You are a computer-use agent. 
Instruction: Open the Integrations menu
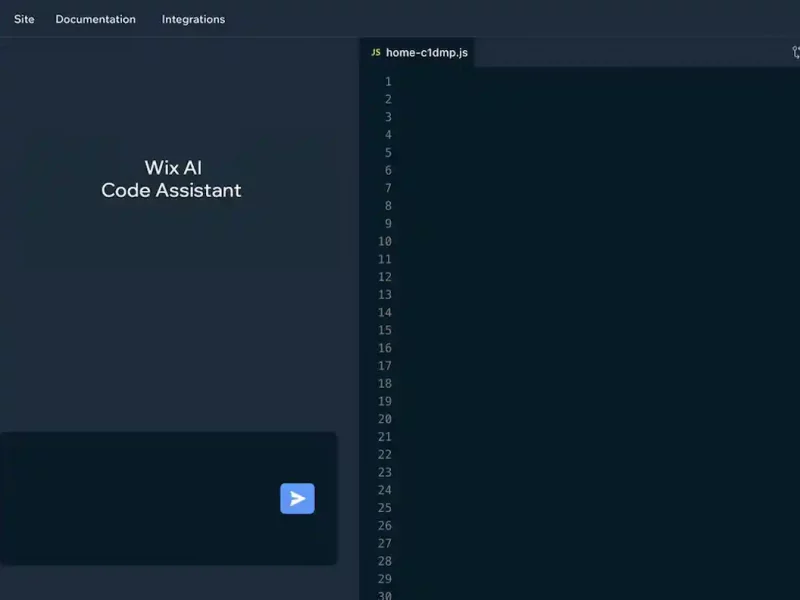click(193, 19)
